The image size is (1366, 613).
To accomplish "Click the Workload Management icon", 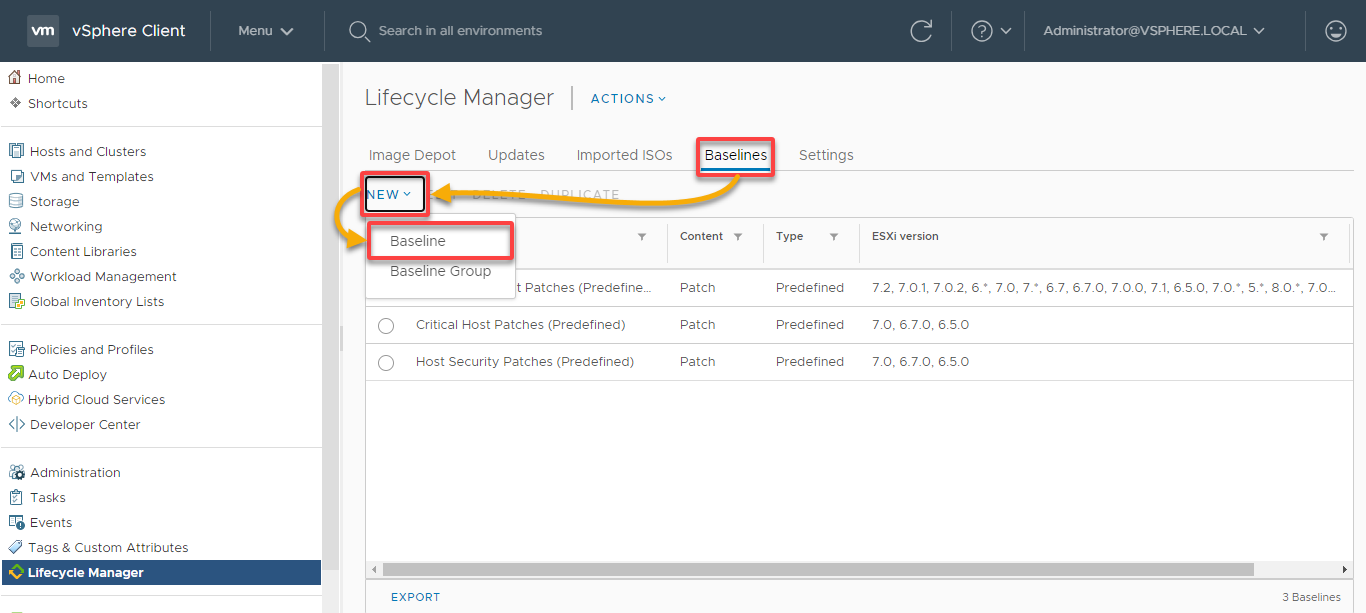I will (x=16, y=276).
